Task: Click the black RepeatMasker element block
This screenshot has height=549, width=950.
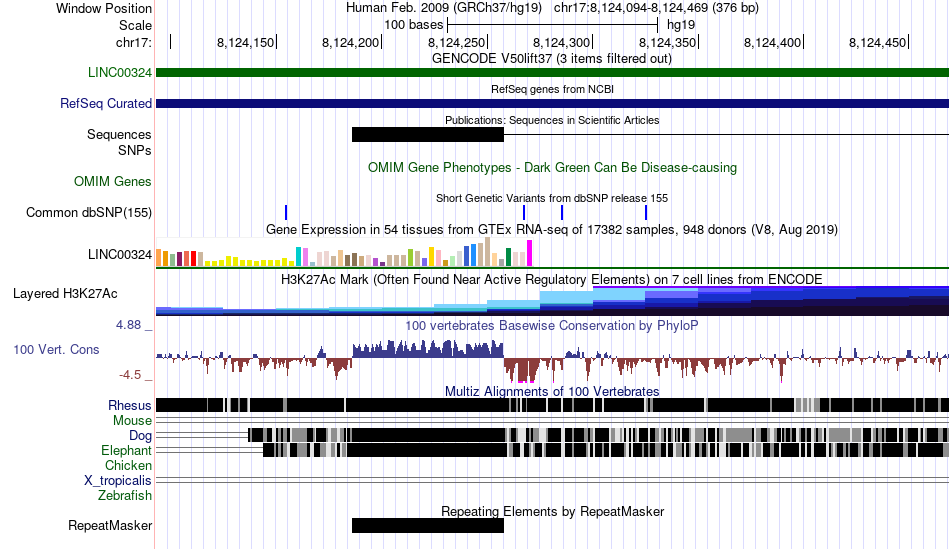Action: point(428,525)
